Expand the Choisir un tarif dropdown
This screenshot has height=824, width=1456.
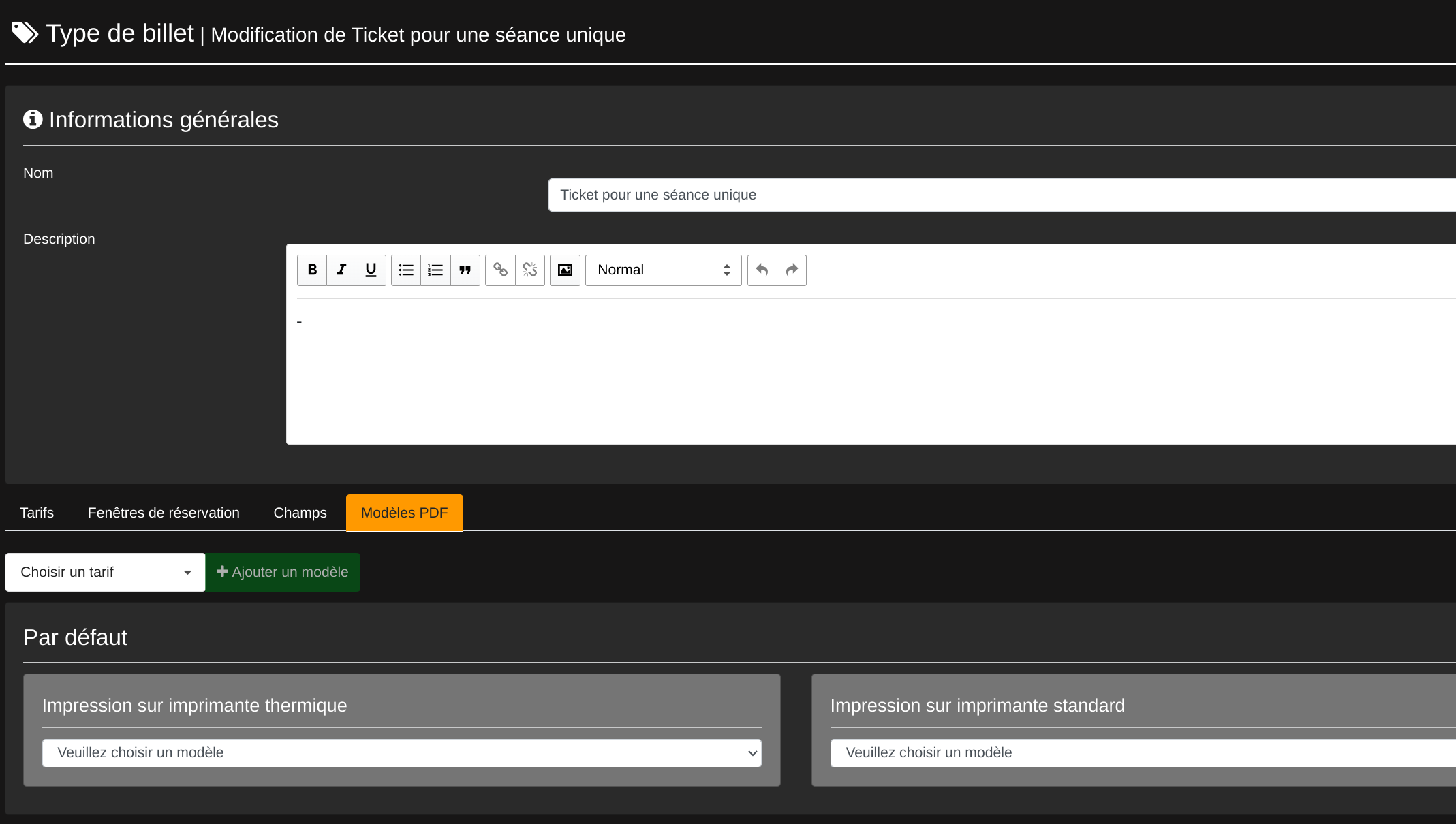(105, 572)
